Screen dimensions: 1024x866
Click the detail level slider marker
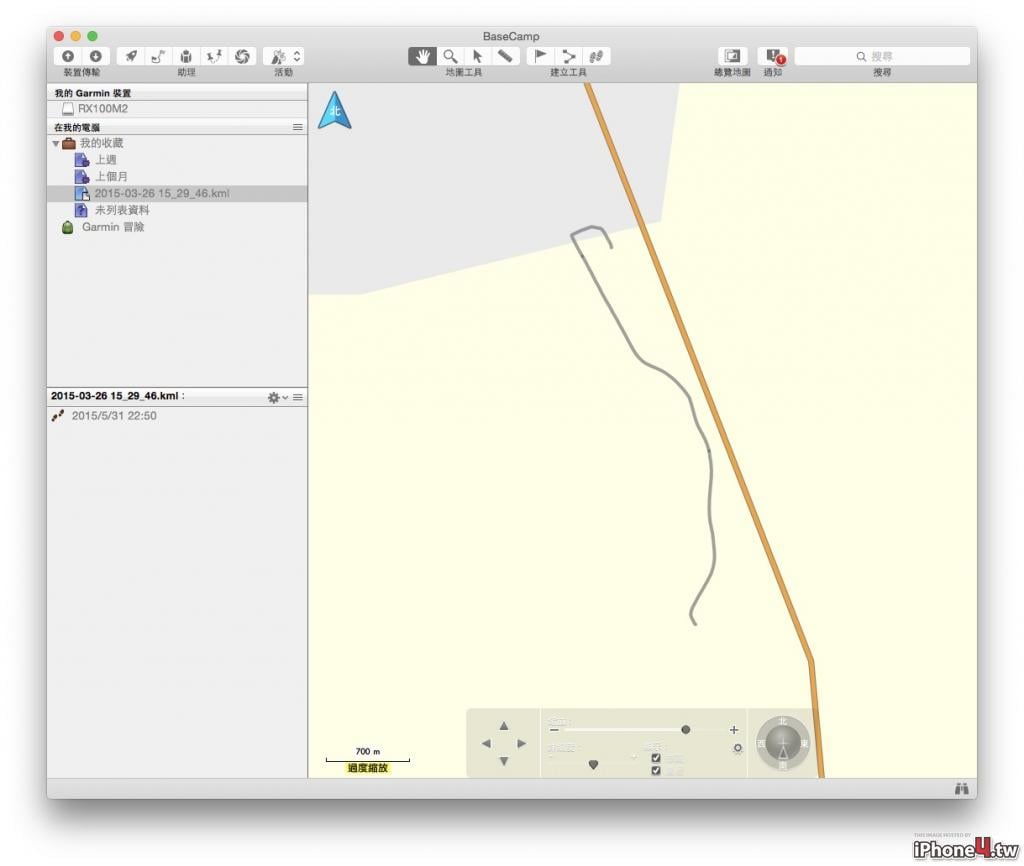[593, 764]
